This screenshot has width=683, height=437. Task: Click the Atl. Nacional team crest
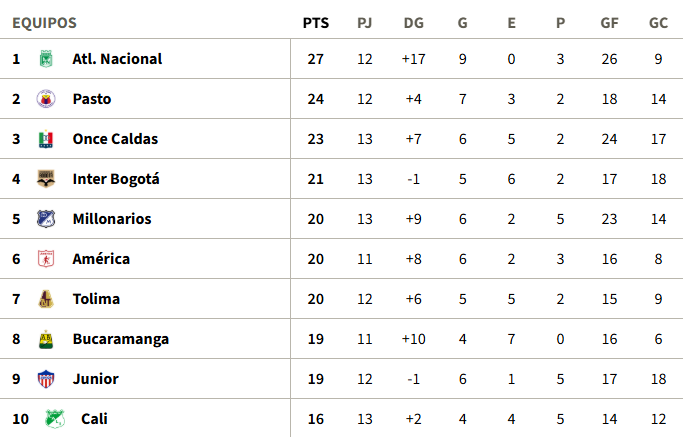(45, 59)
